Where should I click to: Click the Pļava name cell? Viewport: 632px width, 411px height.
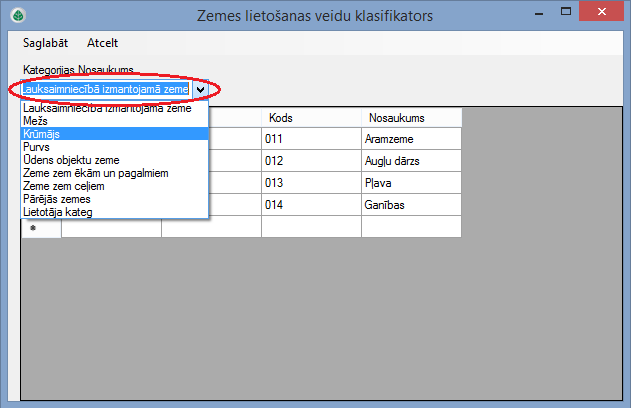(411, 183)
